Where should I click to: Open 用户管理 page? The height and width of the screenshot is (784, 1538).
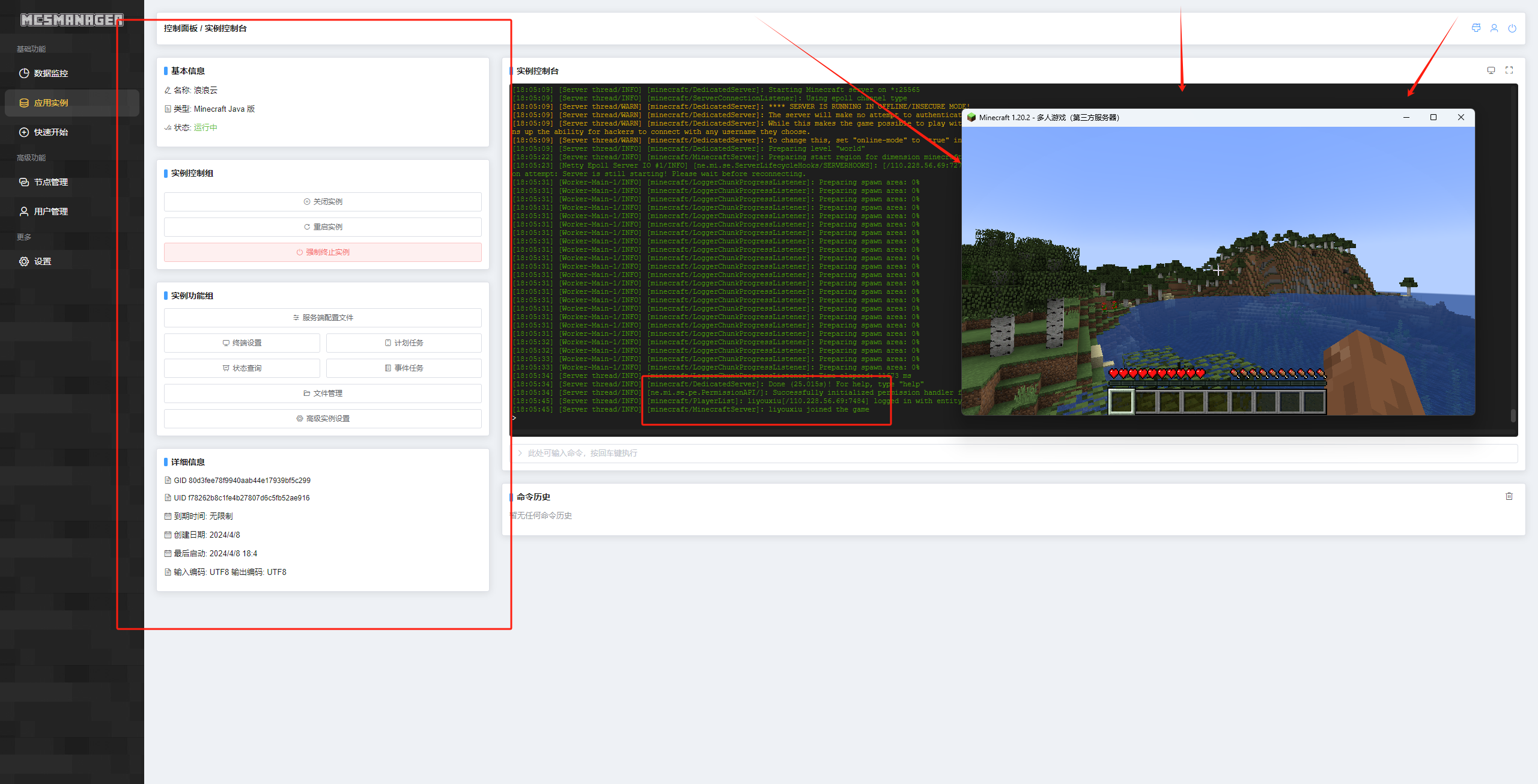pyautogui.click(x=72, y=211)
